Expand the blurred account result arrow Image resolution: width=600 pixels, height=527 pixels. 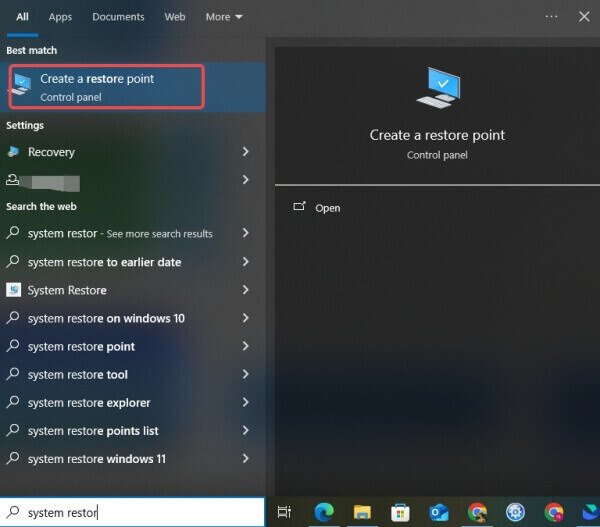(246, 180)
